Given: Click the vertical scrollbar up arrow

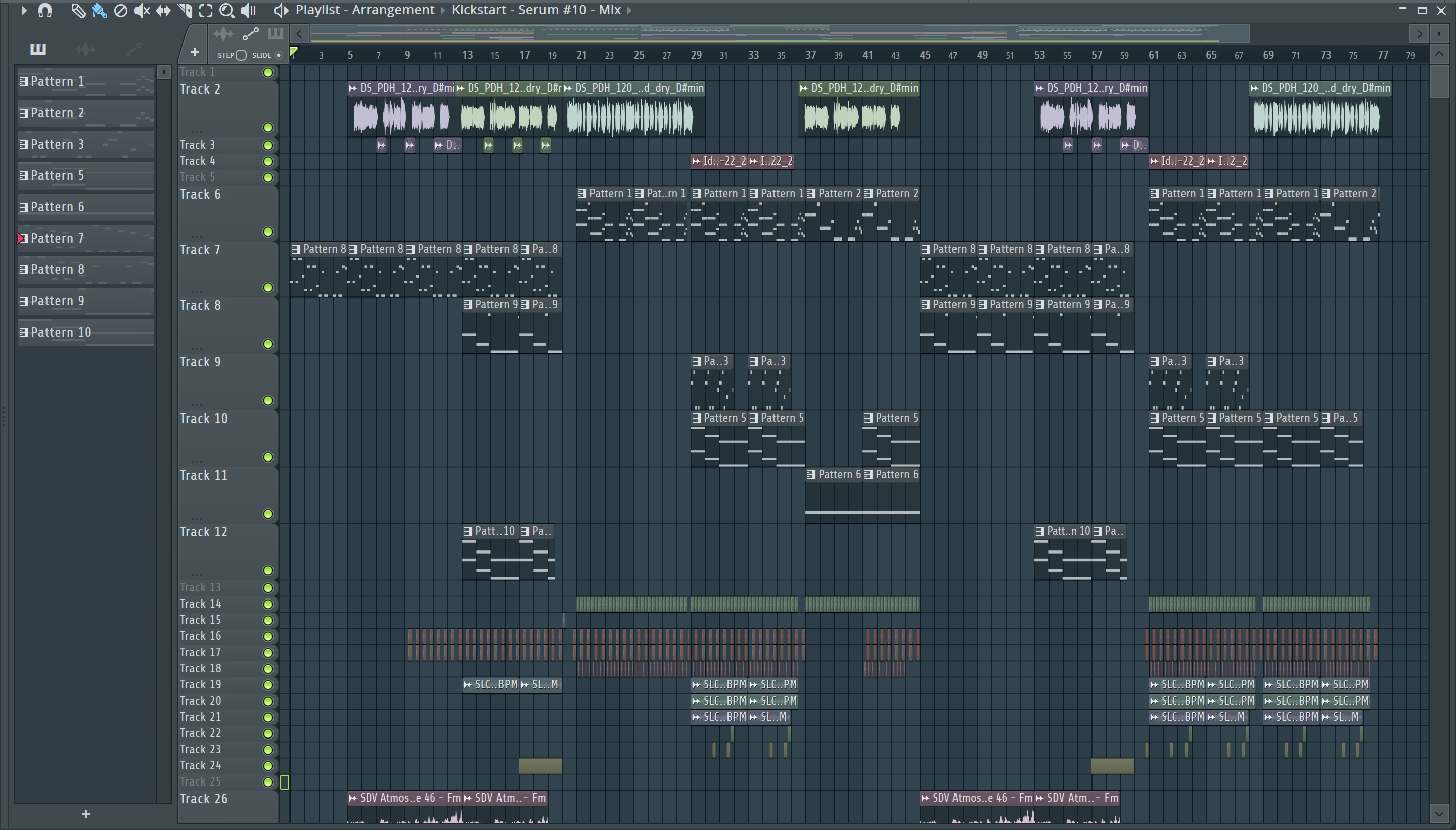Looking at the screenshot, I should pyautogui.click(x=1439, y=54).
